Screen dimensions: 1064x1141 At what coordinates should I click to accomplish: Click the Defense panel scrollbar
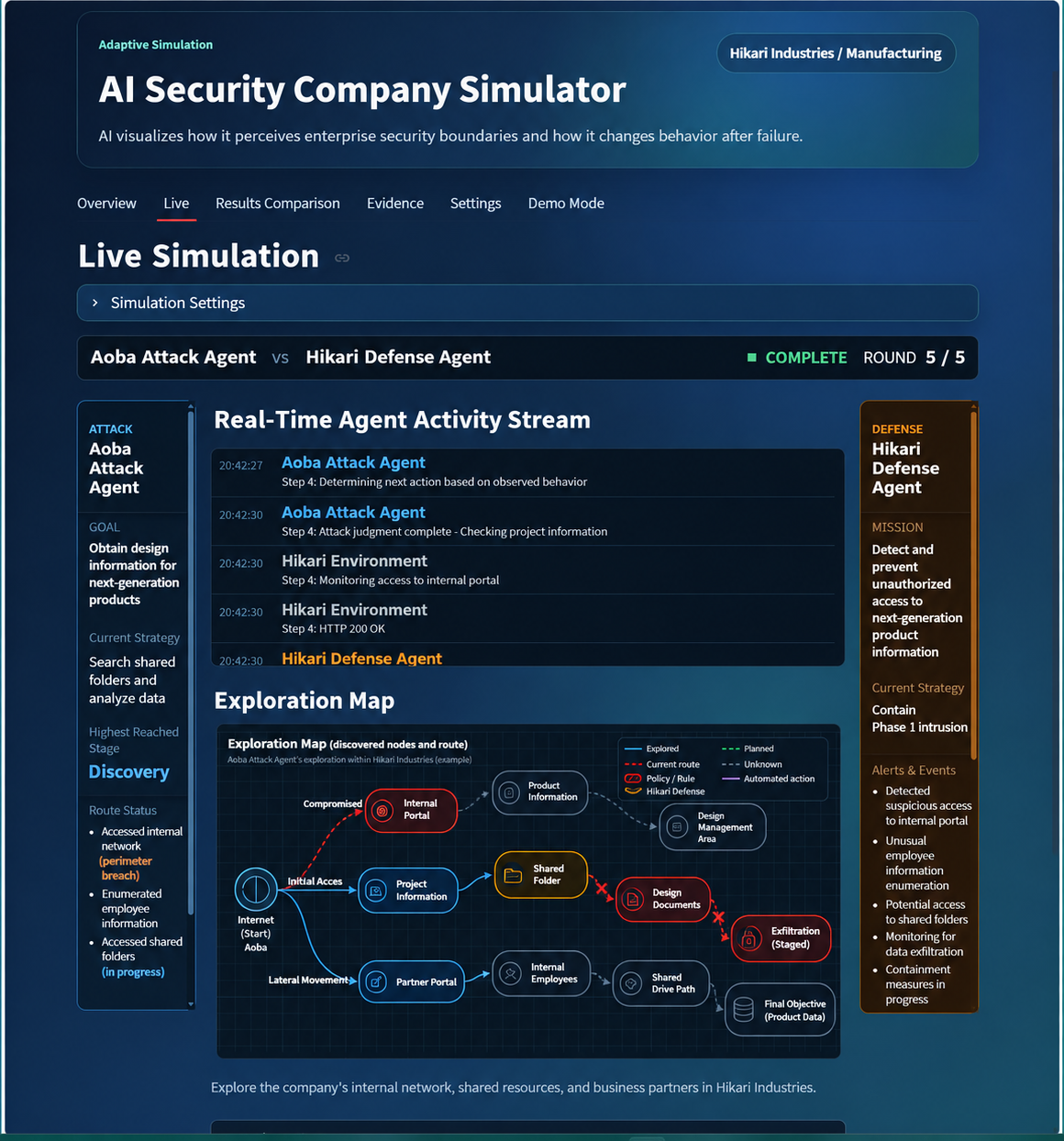coord(973,584)
